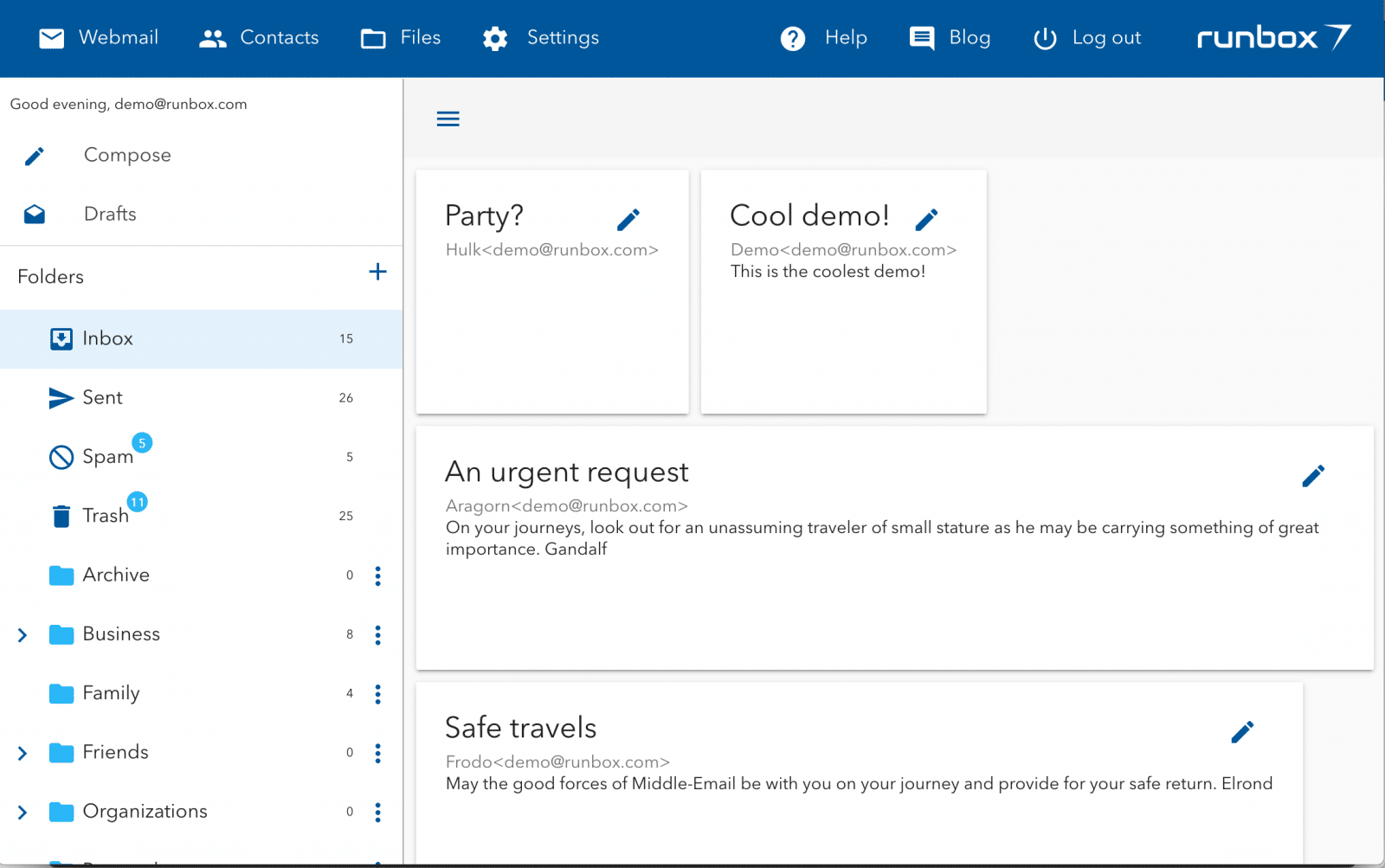
Task: Click the Drafts envelope icon
Action: point(34,214)
